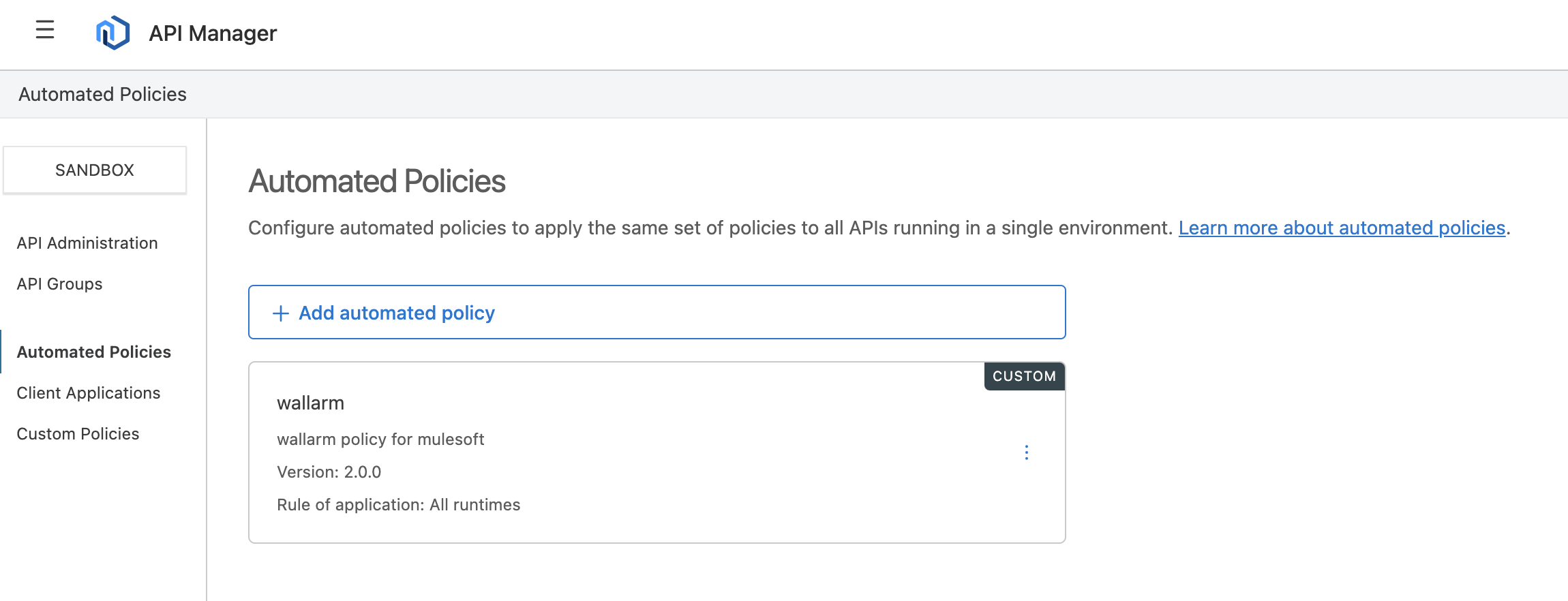Viewport: 1568px width, 601px height.
Task: Open the hamburger navigation menu
Action: [x=45, y=30]
